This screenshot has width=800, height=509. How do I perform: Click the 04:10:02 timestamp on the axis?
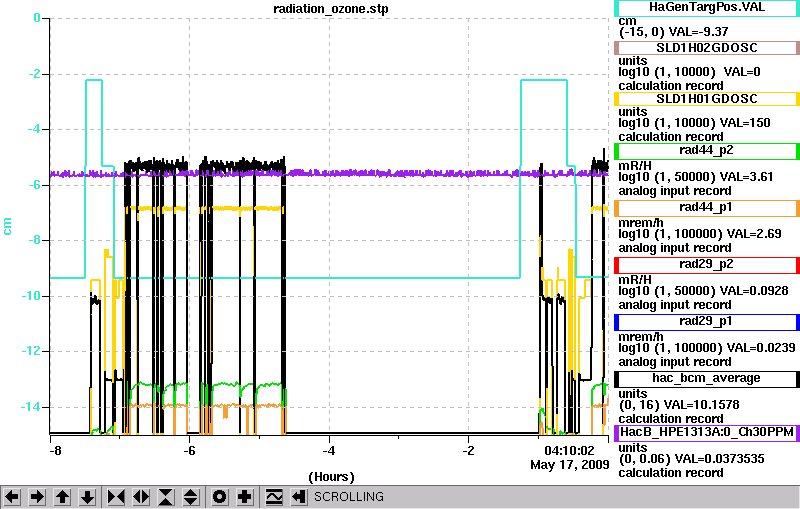click(x=569, y=451)
